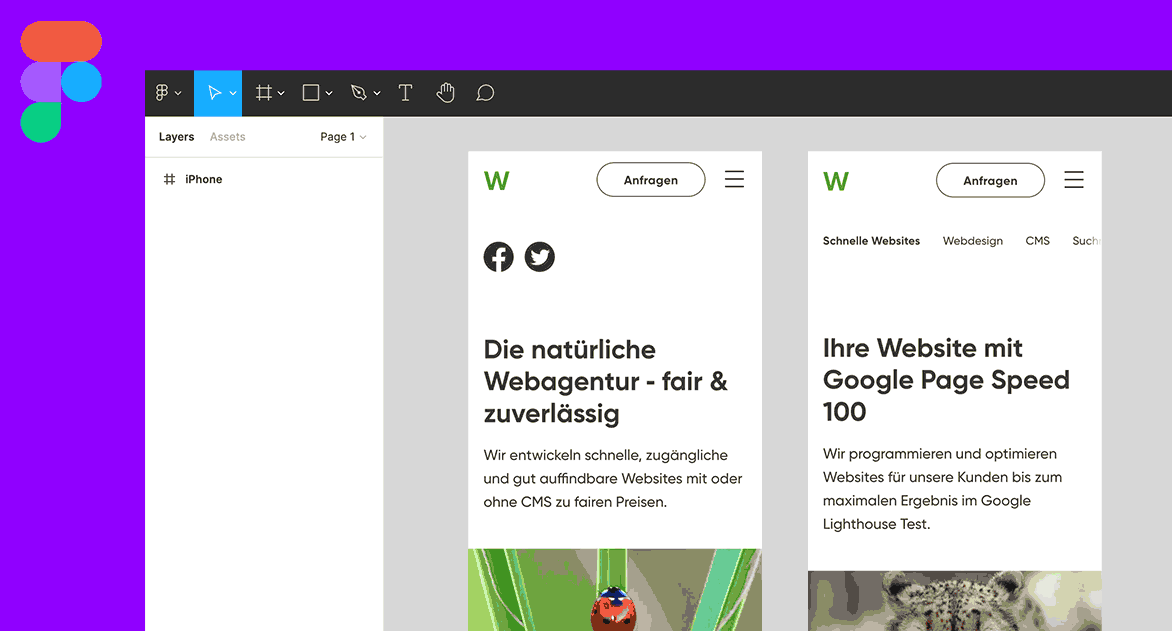Open Move tool options chevron
The height and width of the screenshot is (631, 1172).
click(233, 93)
